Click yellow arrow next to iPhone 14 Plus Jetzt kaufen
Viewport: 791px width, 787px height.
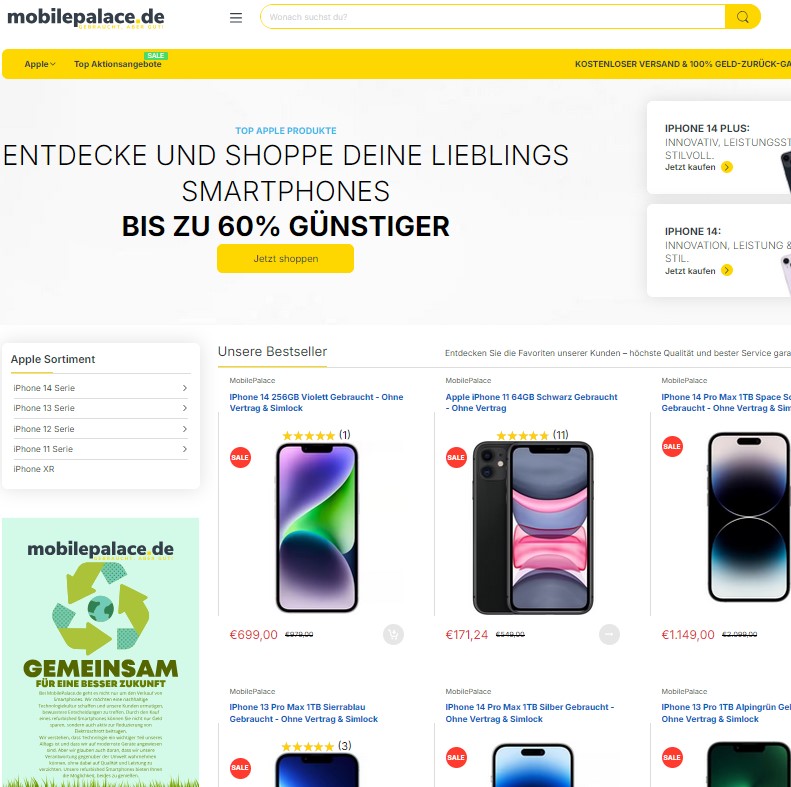click(x=726, y=167)
